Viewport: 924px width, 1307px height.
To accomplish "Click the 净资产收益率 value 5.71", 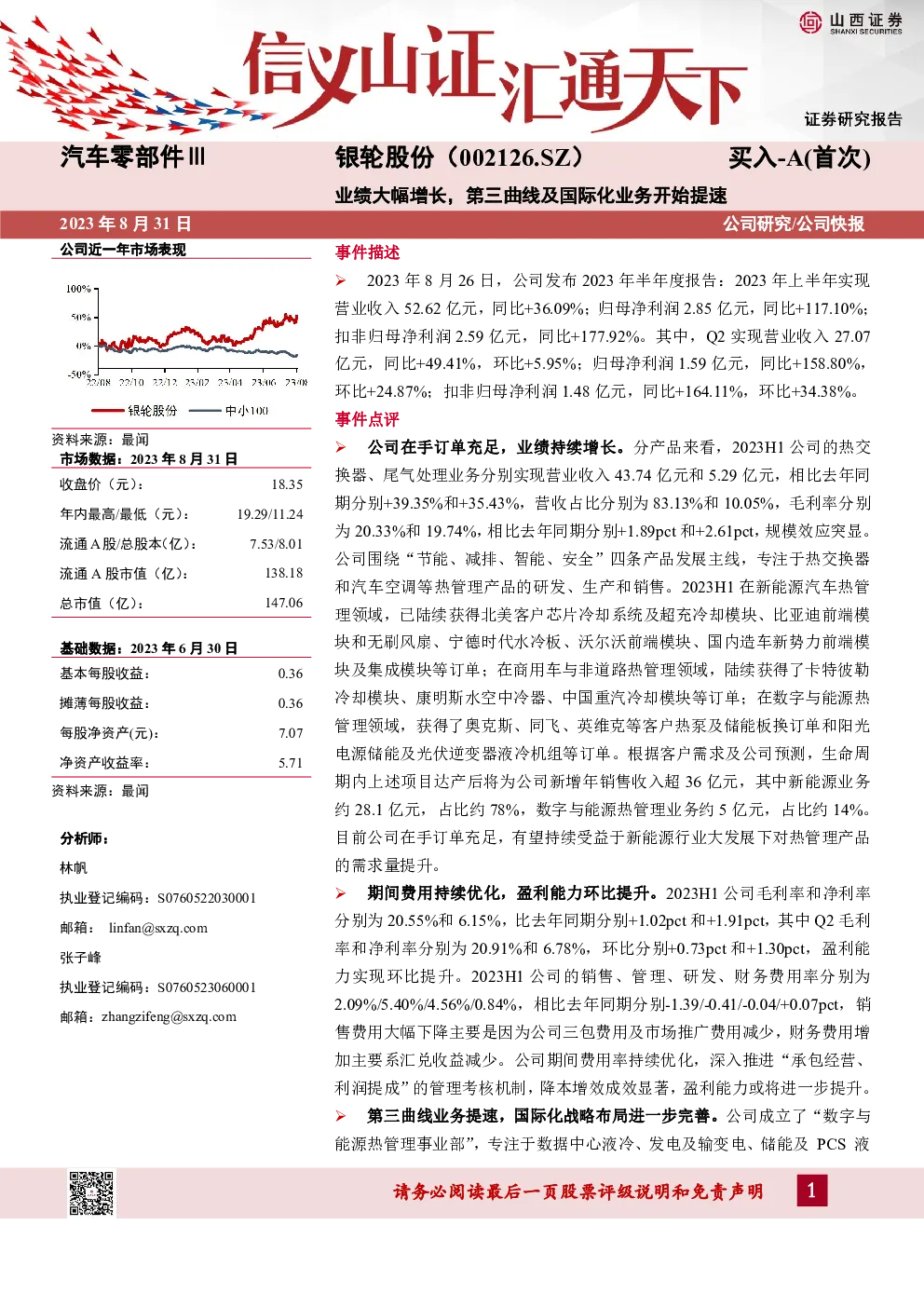I will [x=291, y=763].
